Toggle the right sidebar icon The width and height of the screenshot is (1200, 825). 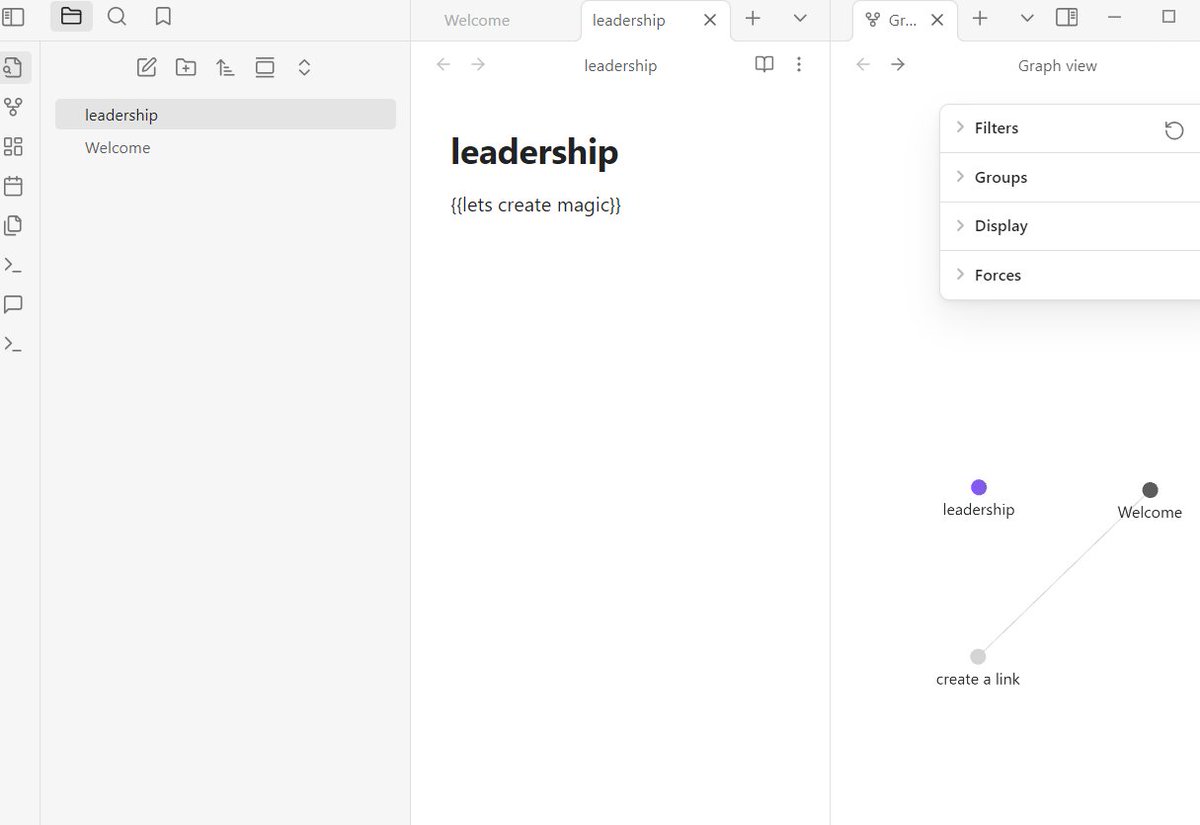[1067, 17]
